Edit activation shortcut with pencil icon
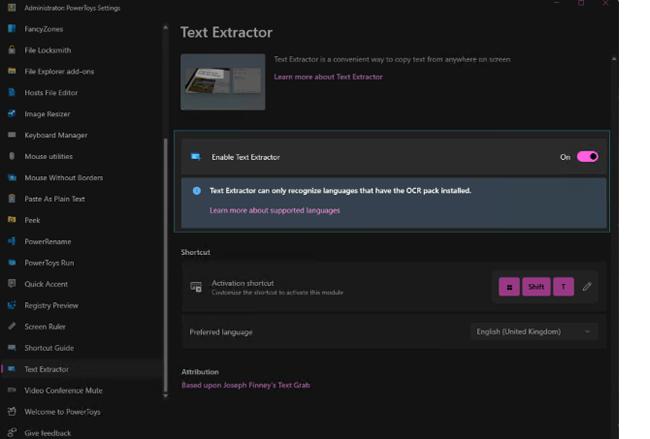Viewport: 650px width, 439px height. 587,286
